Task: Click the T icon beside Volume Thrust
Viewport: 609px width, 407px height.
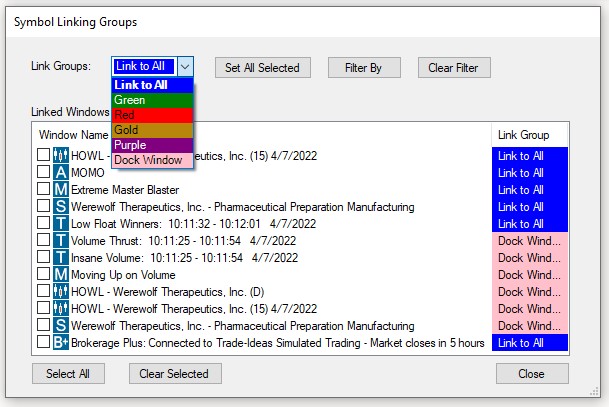Action: click(x=61, y=241)
